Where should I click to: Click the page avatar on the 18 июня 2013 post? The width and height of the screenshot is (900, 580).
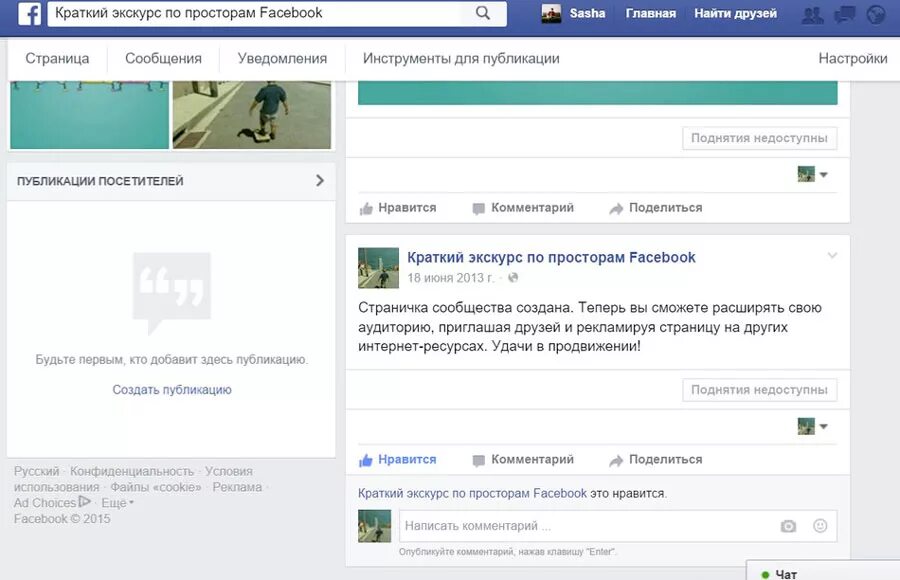tap(378, 268)
